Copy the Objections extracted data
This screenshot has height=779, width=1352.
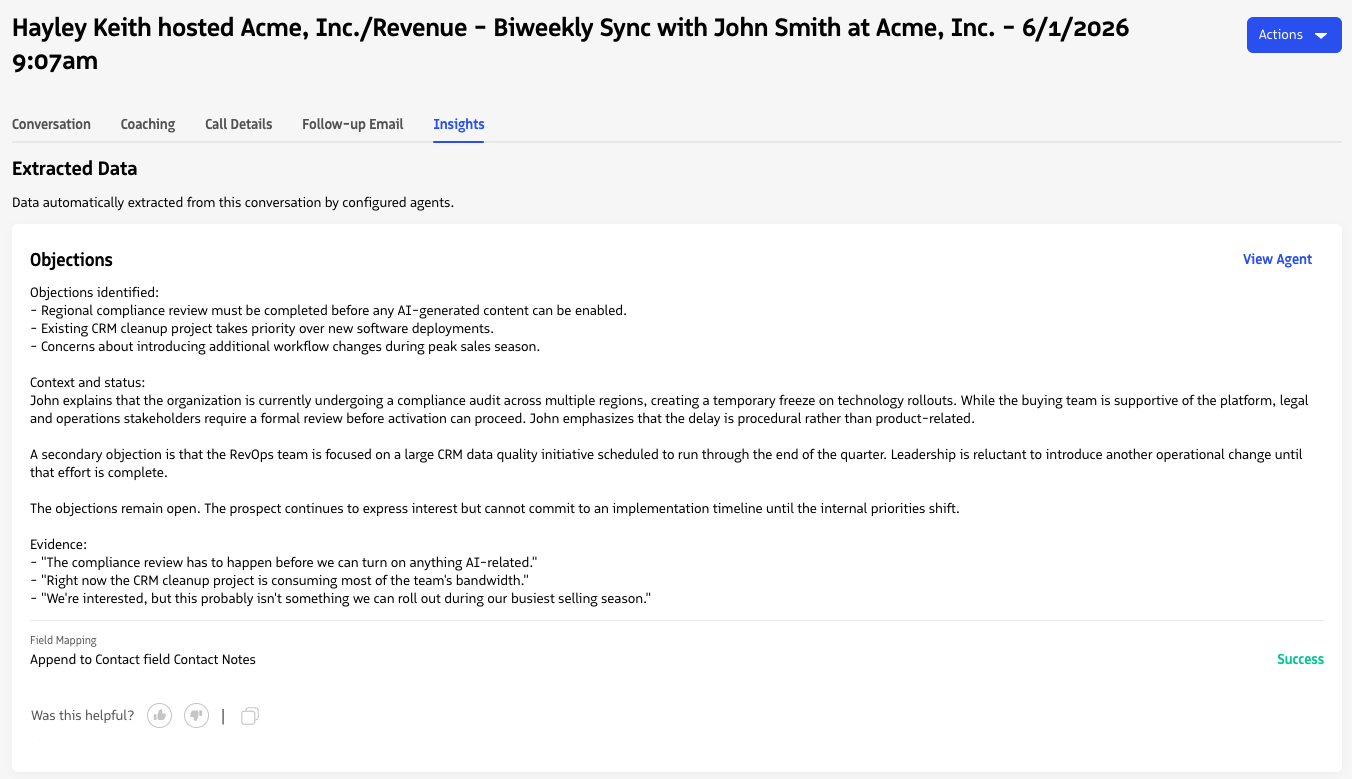tap(250, 716)
